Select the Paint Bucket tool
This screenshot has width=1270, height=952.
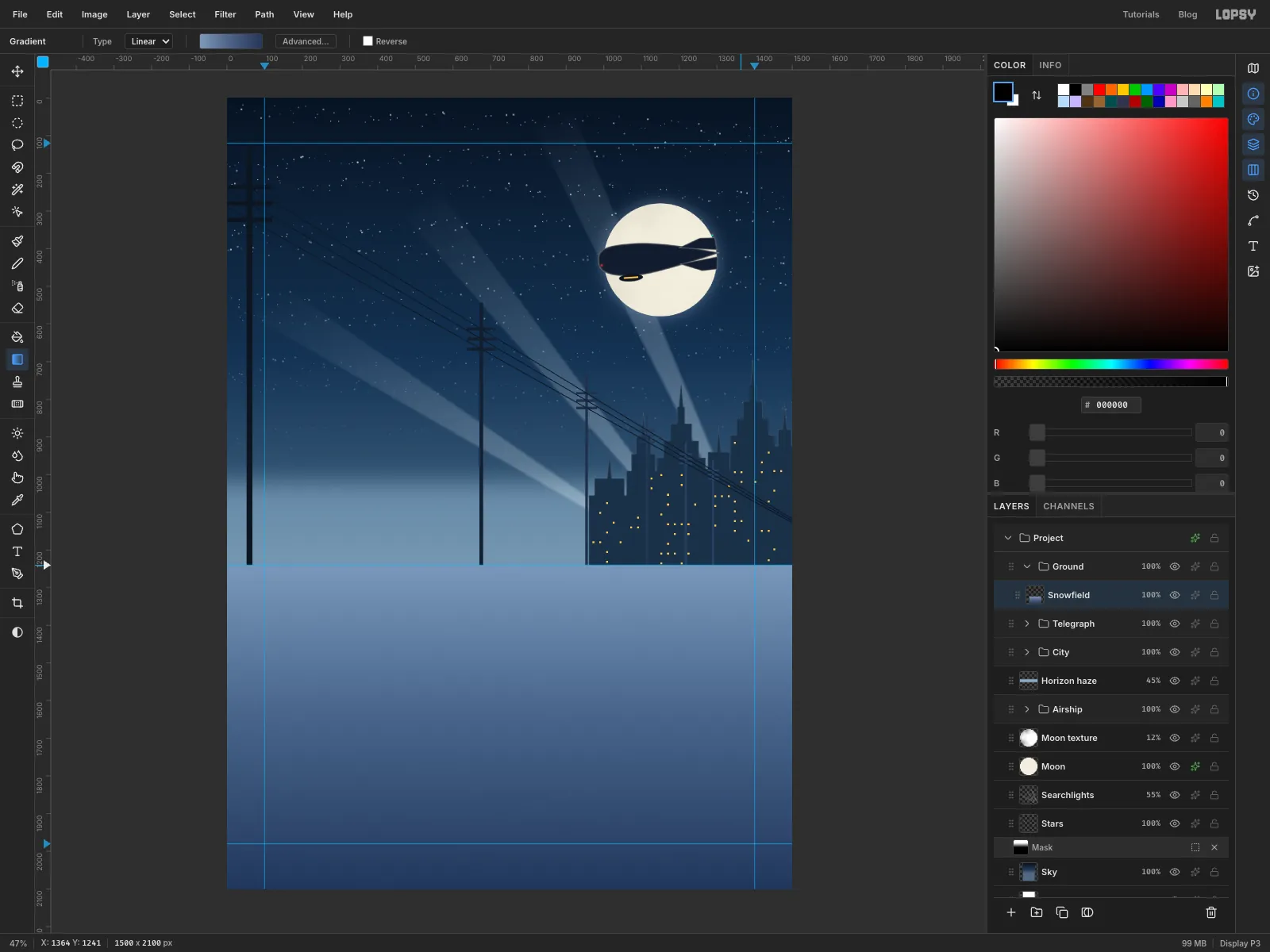(x=17, y=337)
